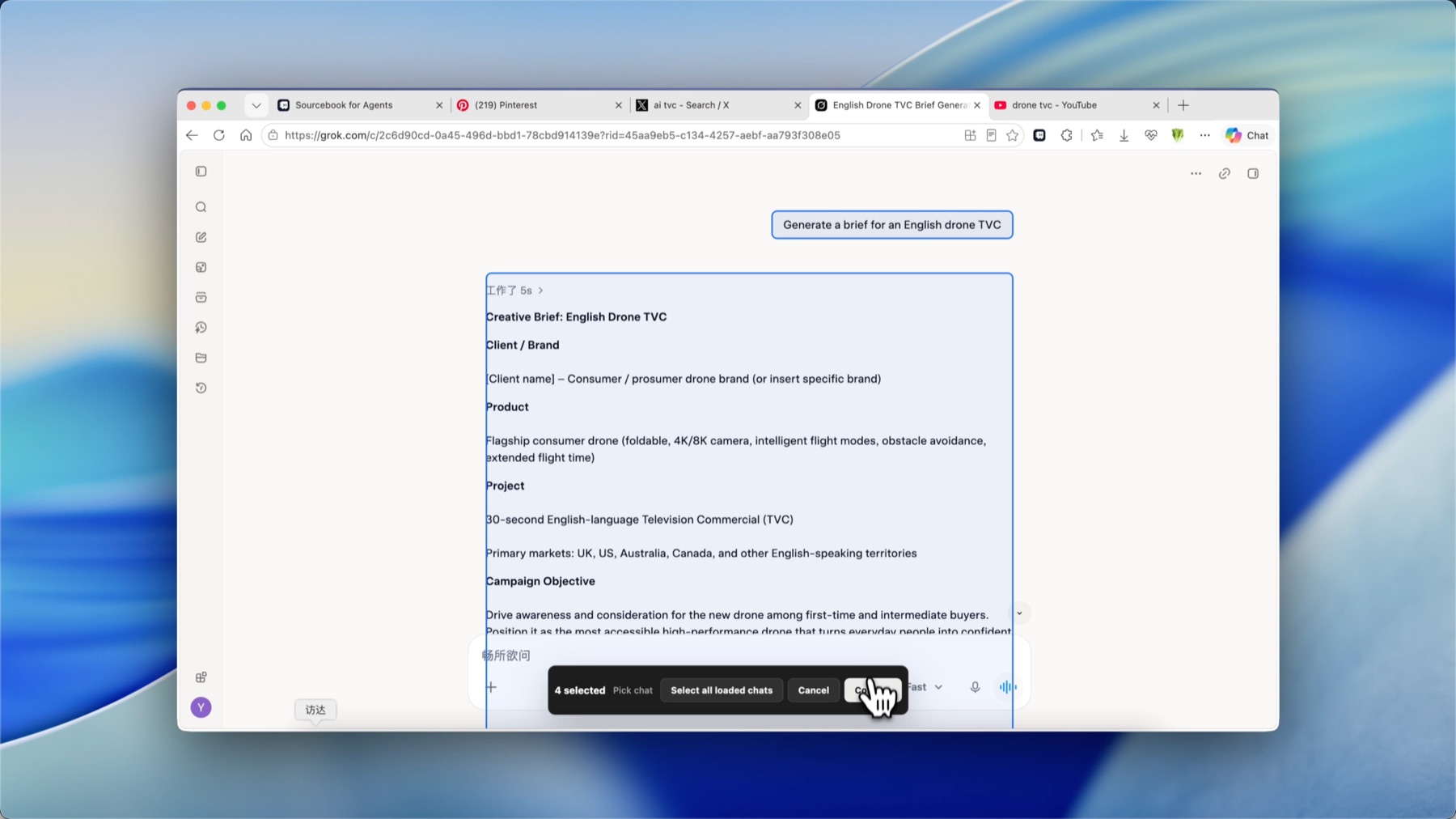Open a new browser tab
This screenshot has width=1456, height=819.
point(1183,105)
